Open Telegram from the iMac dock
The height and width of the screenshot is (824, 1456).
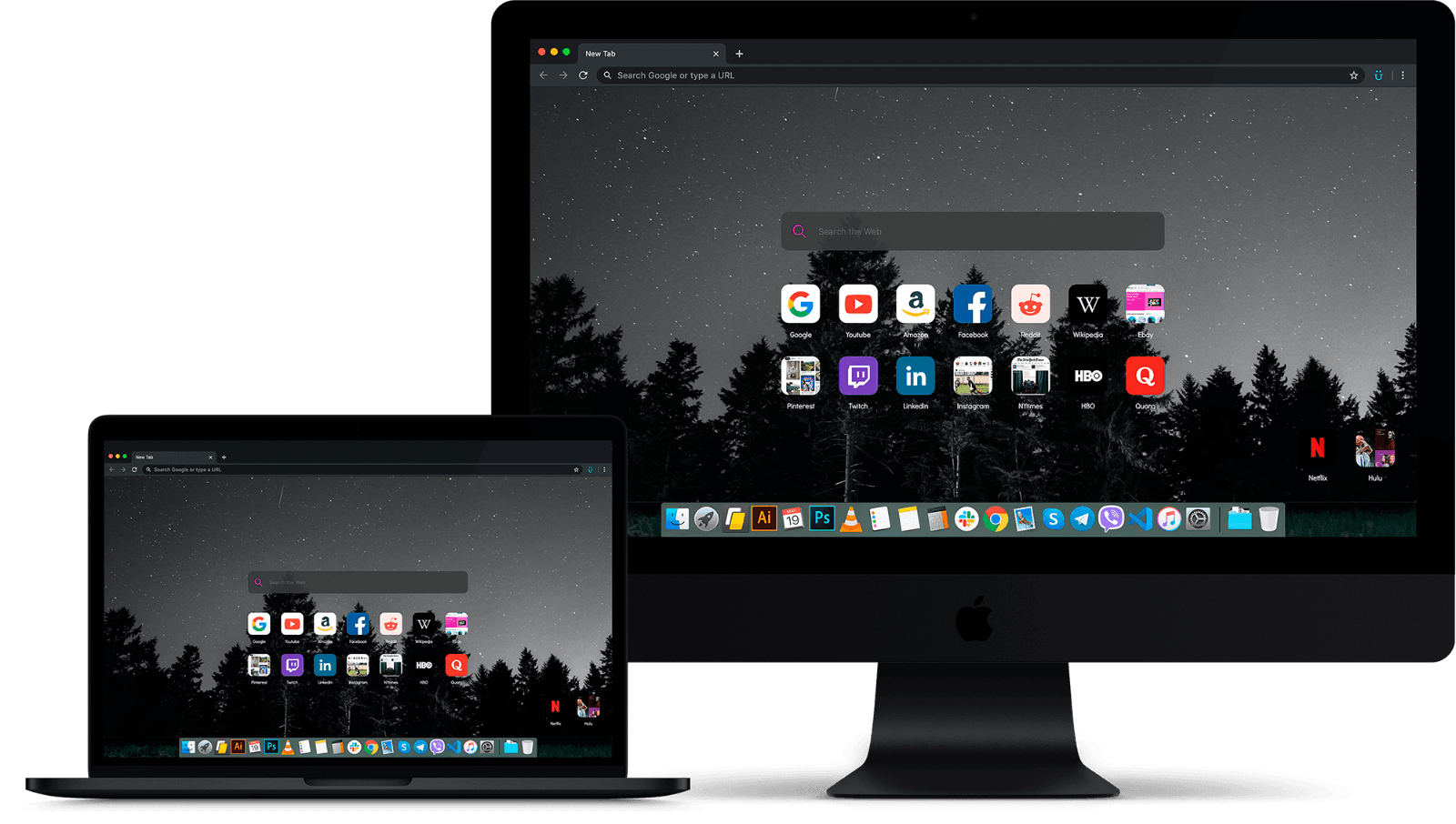(1082, 519)
